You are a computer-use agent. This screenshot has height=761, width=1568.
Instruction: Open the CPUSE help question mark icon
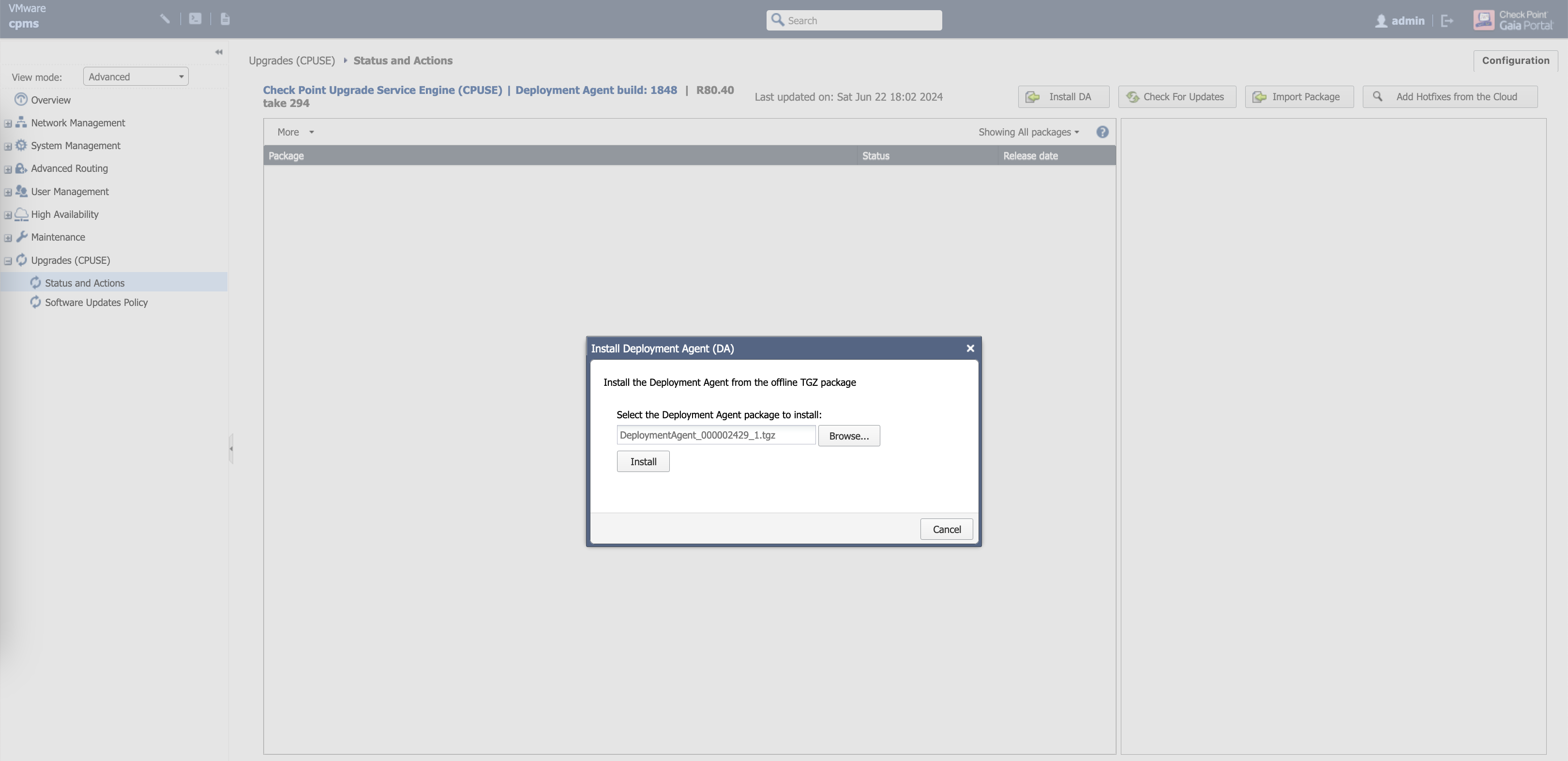pos(1102,132)
